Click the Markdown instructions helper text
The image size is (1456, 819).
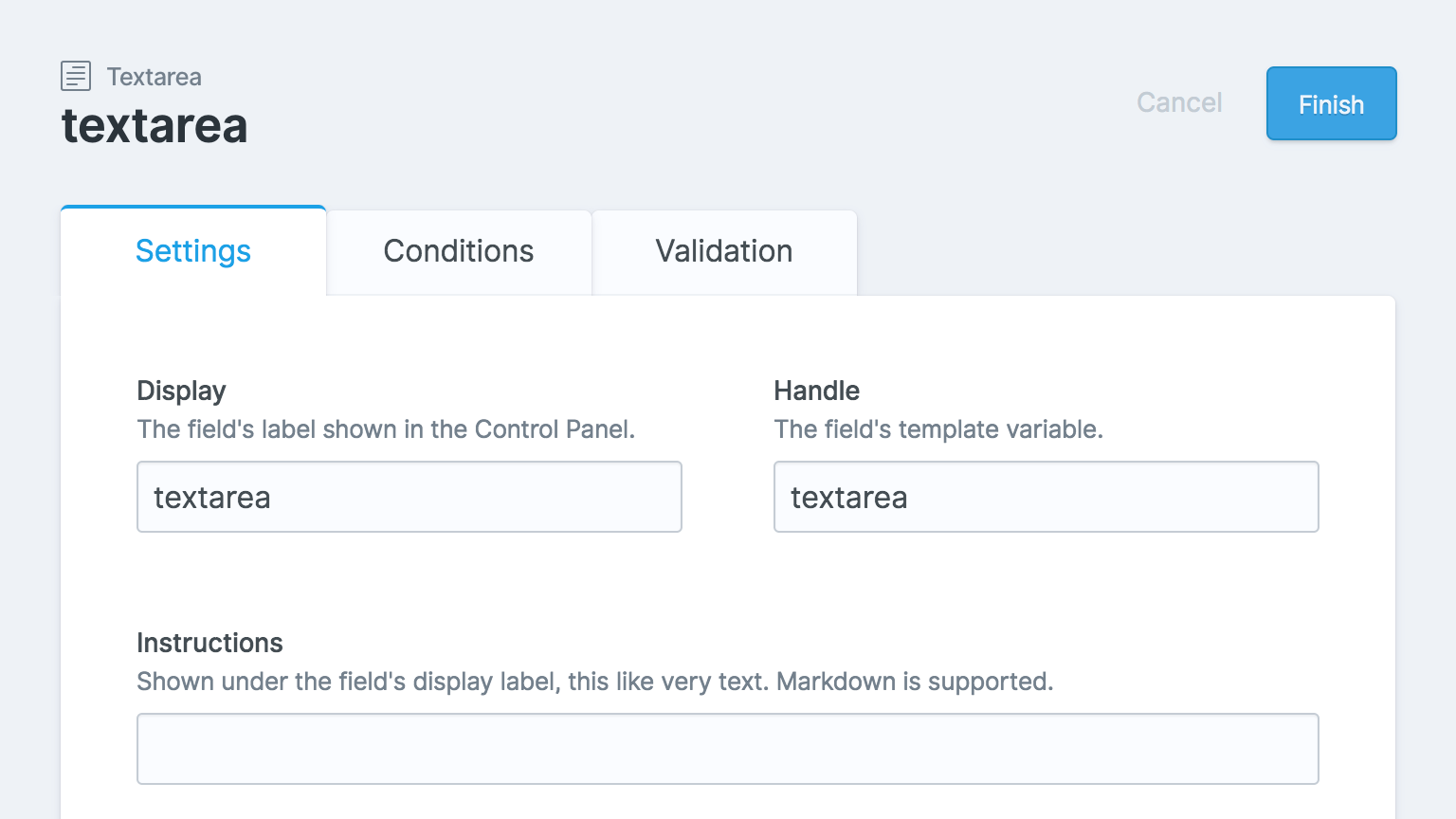(x=595, y=681)
